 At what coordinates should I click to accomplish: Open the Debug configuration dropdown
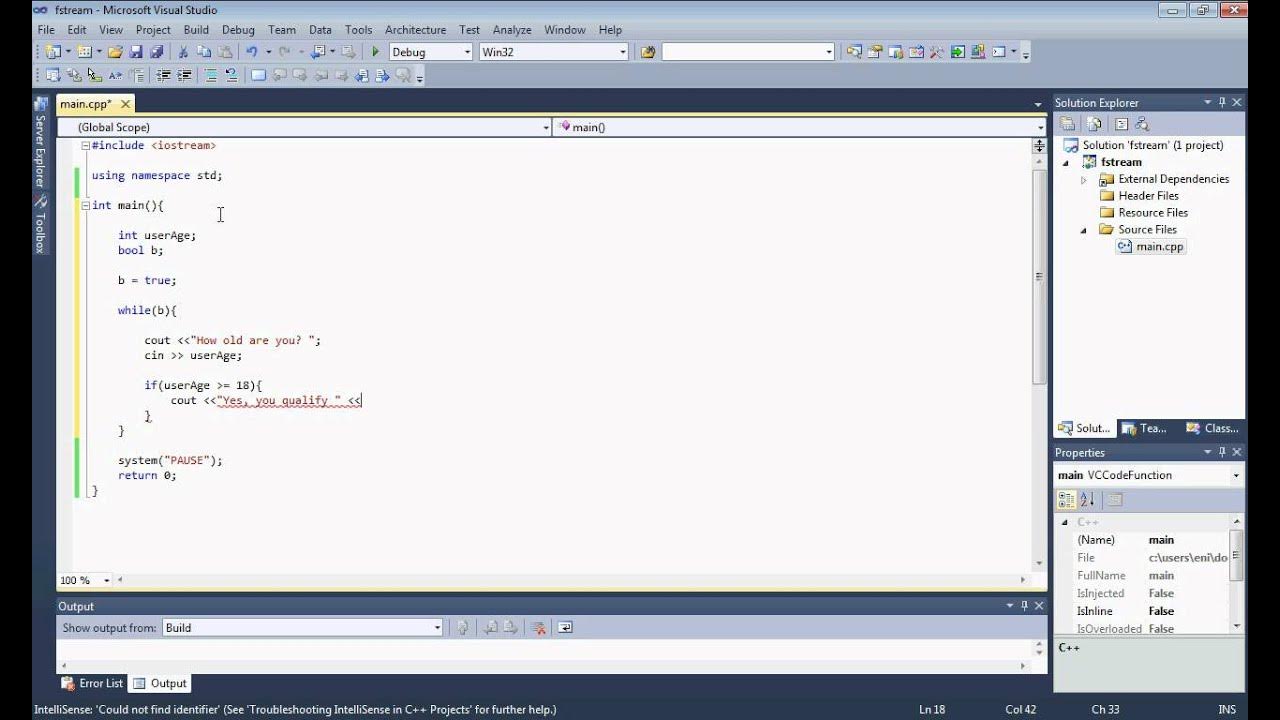466,52
